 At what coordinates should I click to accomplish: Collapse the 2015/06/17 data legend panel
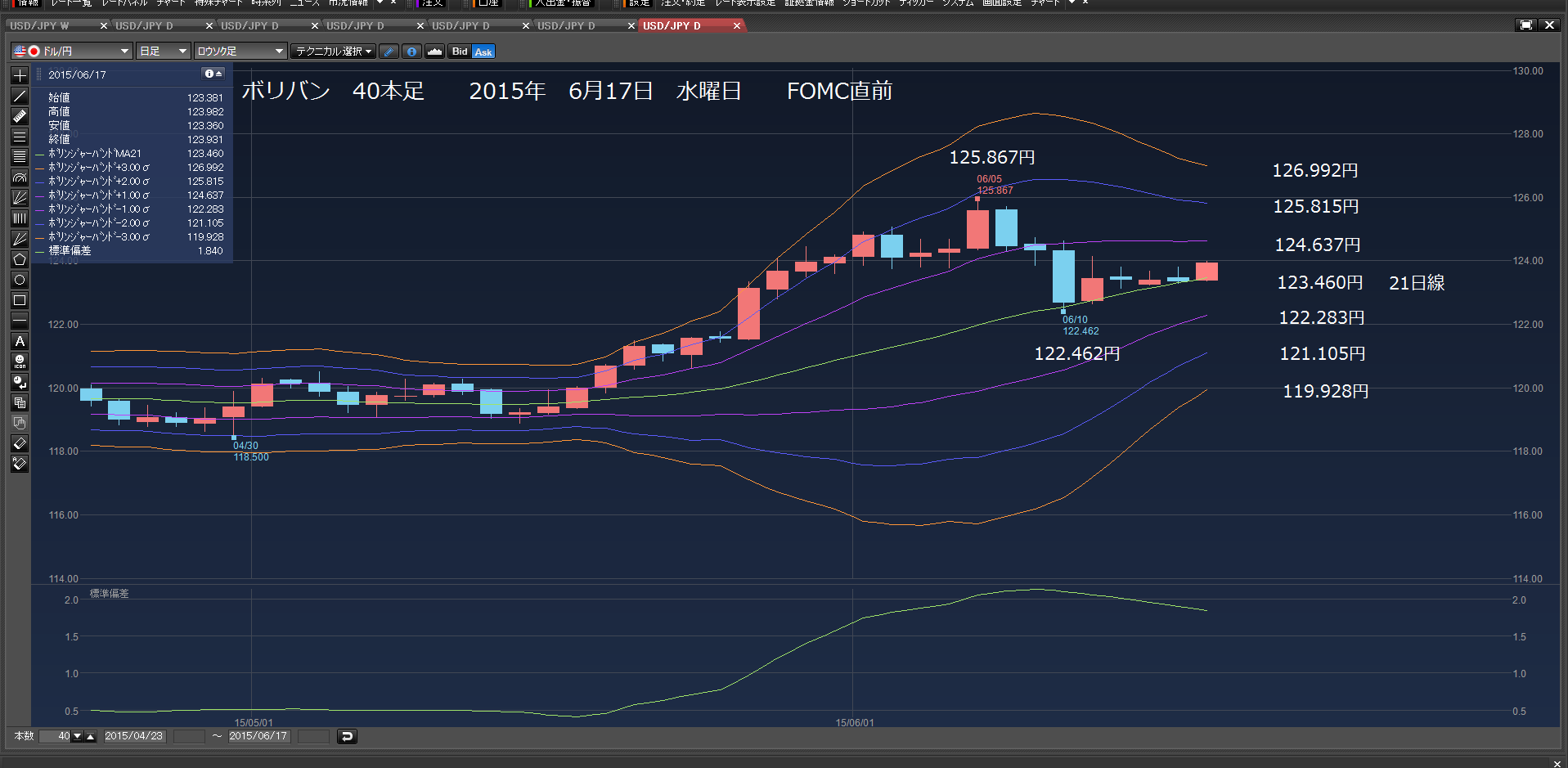pos(213,74)
